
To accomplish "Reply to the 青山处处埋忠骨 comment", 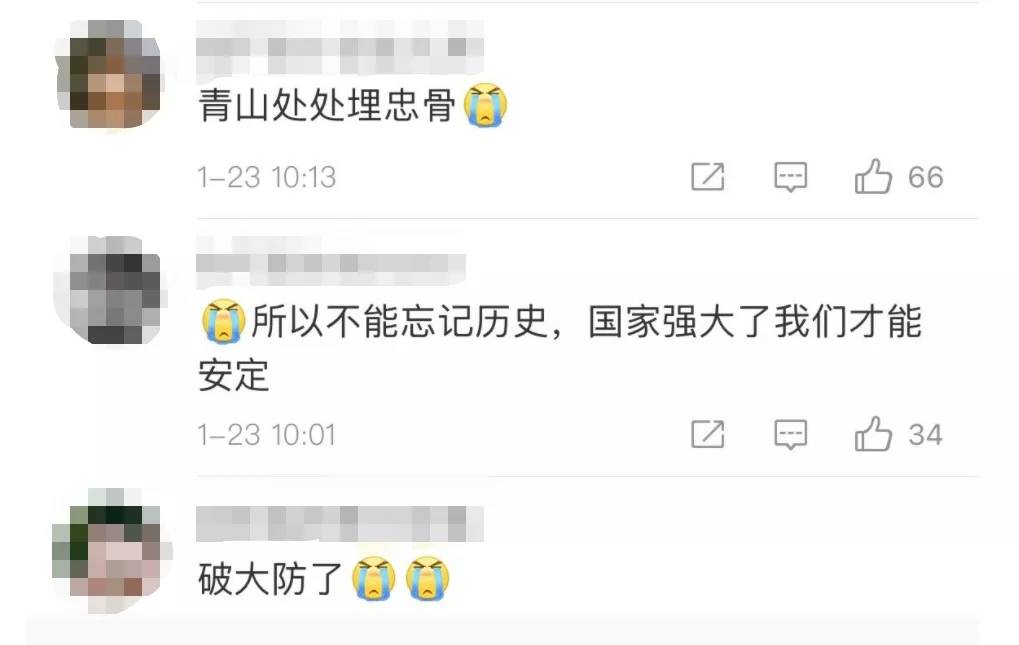I will tap(790, 177).
